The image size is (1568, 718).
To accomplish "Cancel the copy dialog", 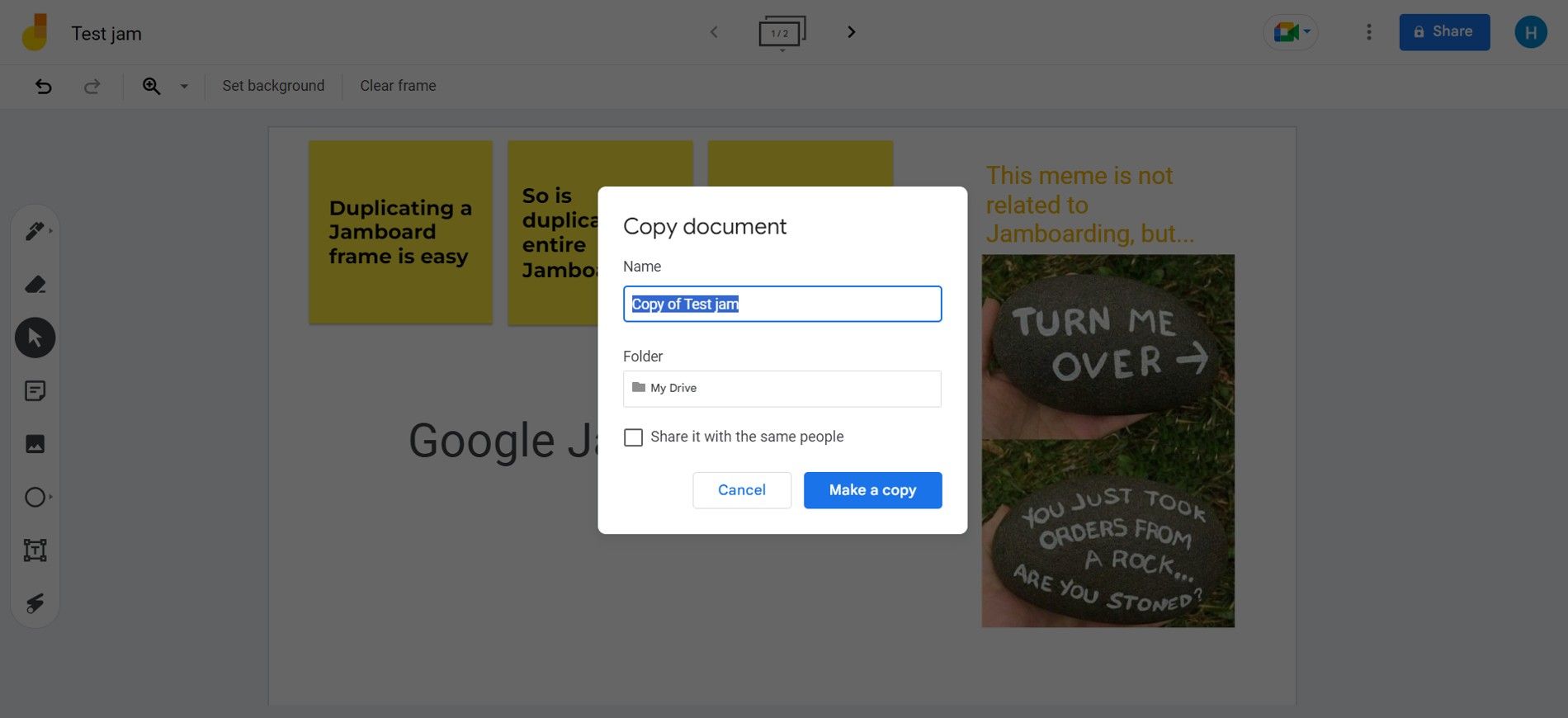I will click(742, 490).
